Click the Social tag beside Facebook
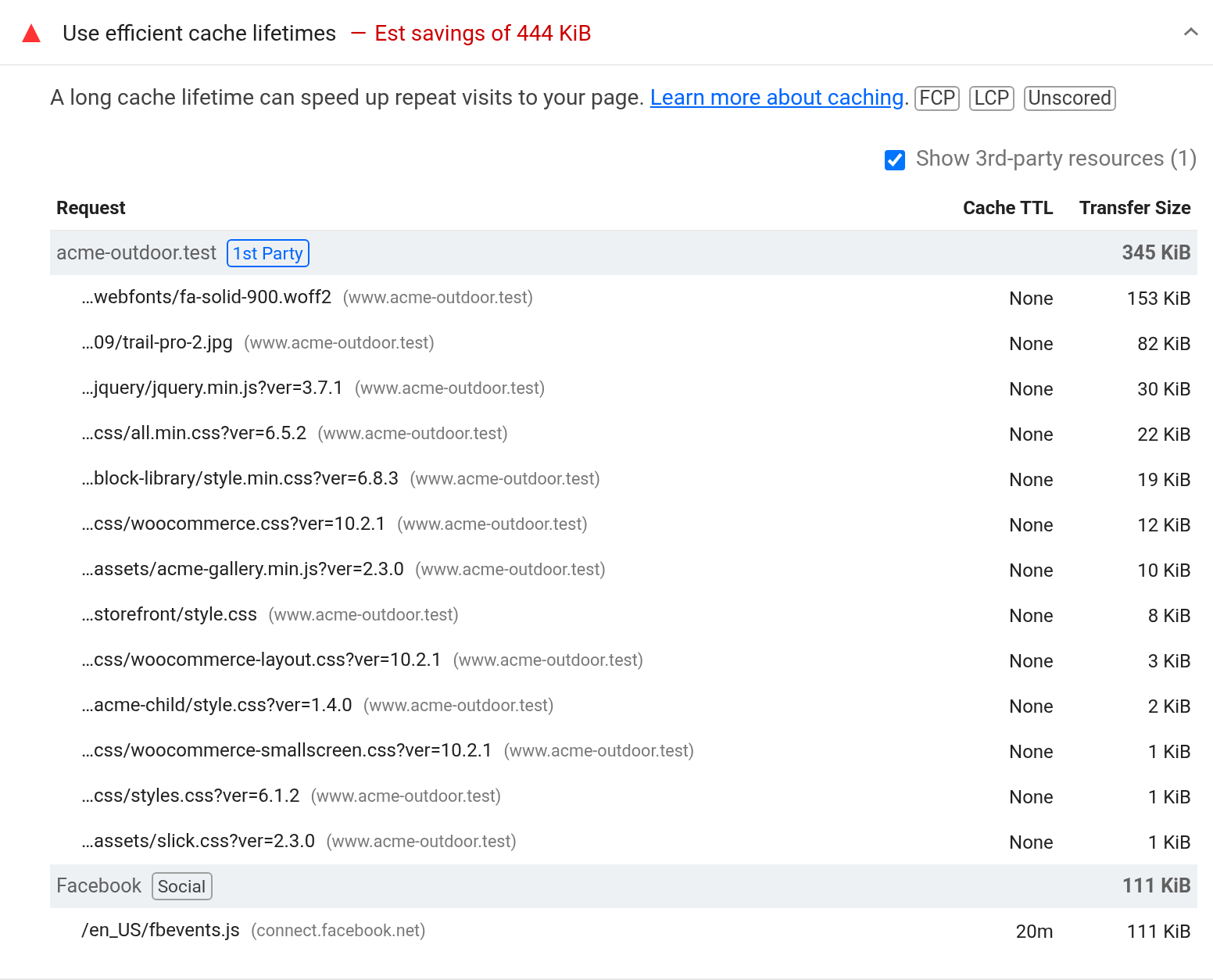 181,886
